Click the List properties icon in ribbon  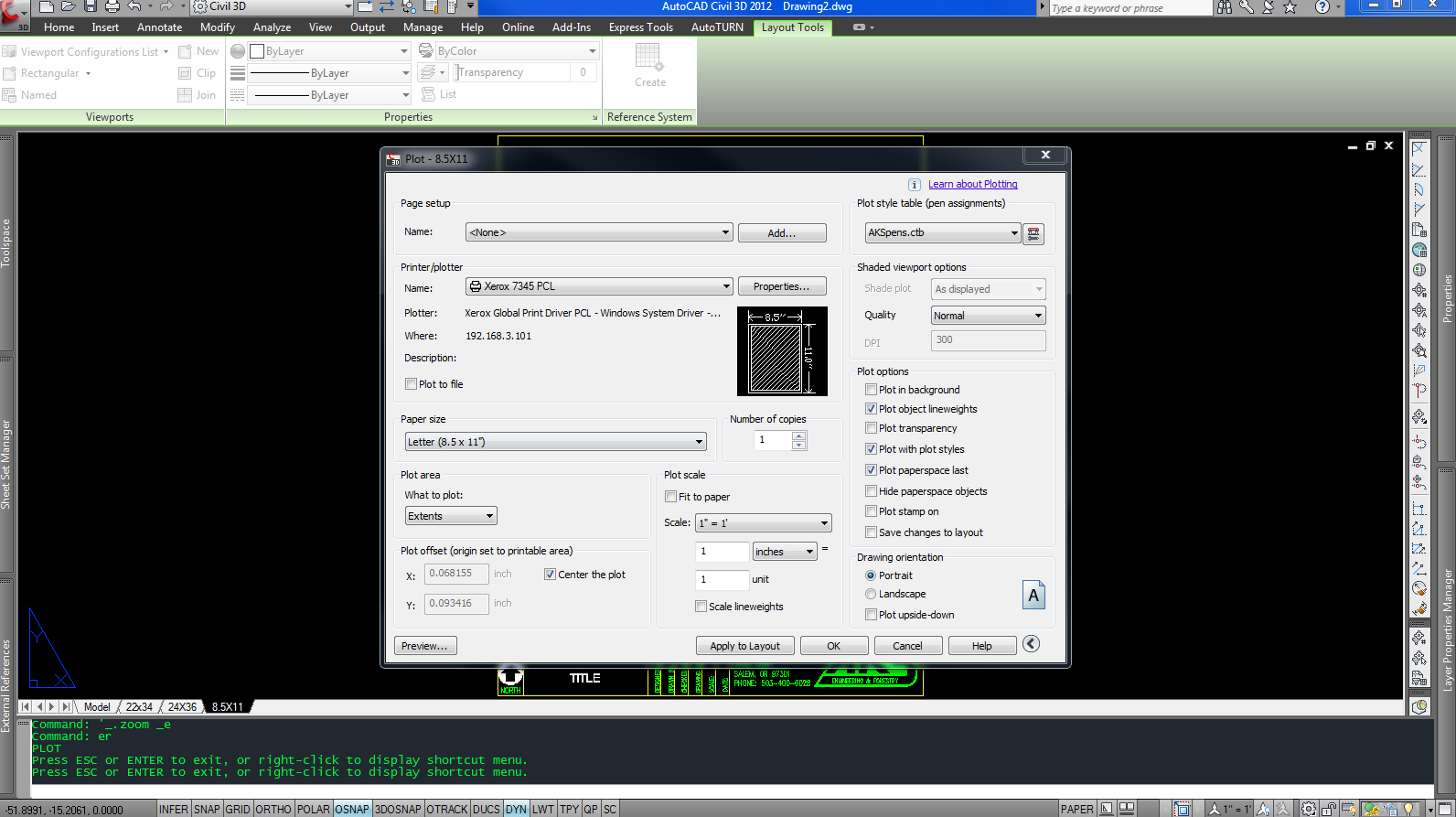(428, 94)
